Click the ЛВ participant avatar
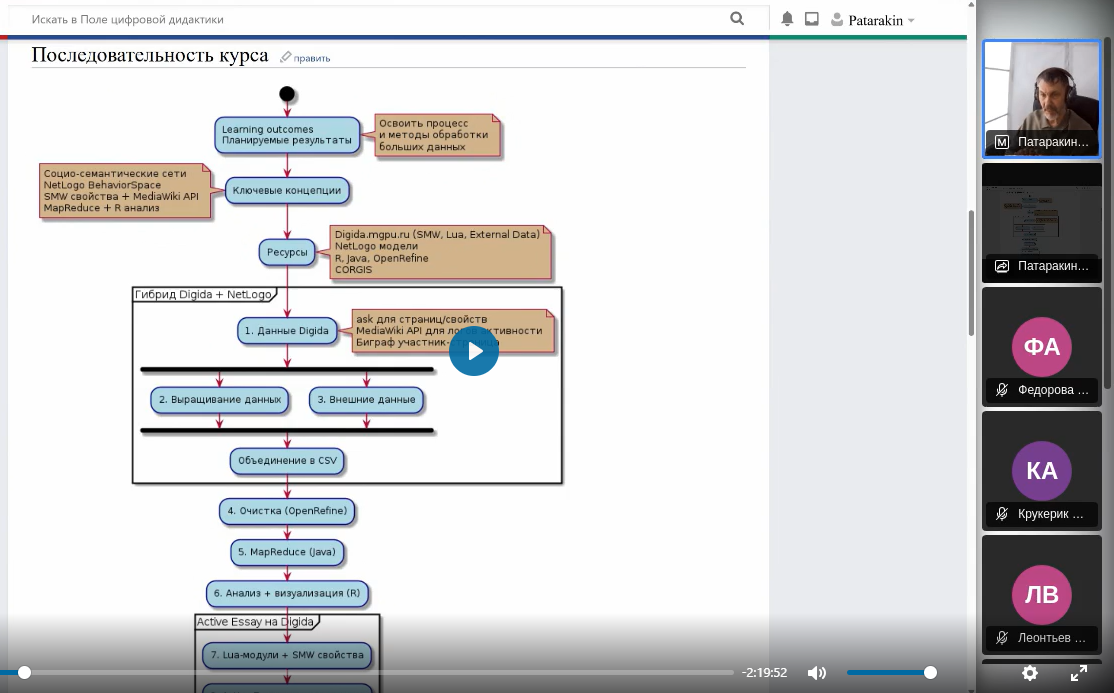 tap(1041, 594)
